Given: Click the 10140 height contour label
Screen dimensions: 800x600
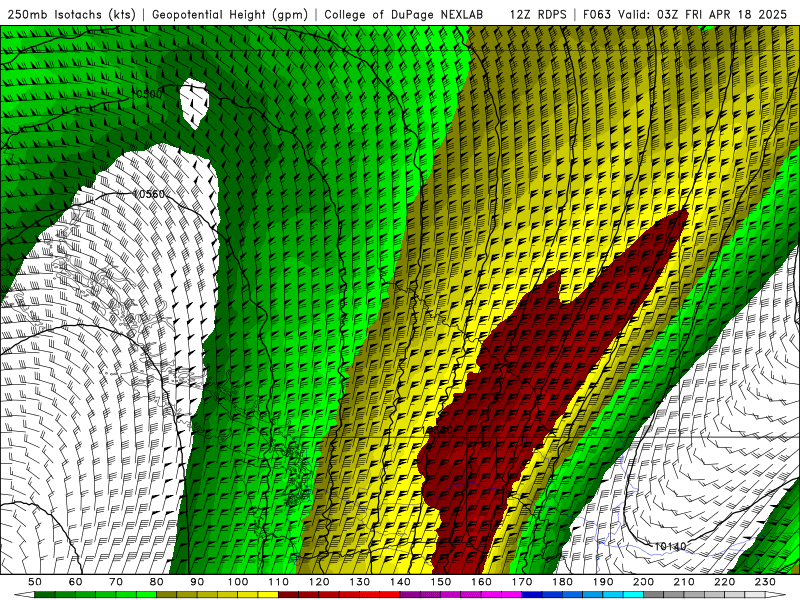Looking at the screenshot, I should pos(670,546).
